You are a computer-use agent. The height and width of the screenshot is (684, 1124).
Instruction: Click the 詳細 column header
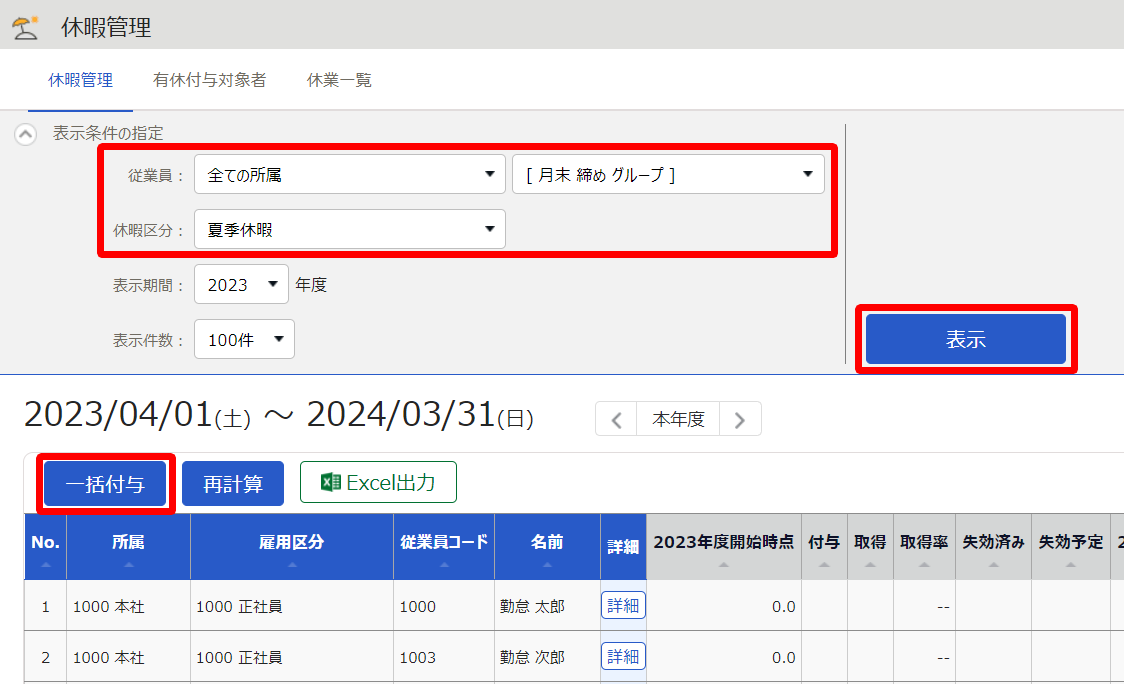coord(623,547)
